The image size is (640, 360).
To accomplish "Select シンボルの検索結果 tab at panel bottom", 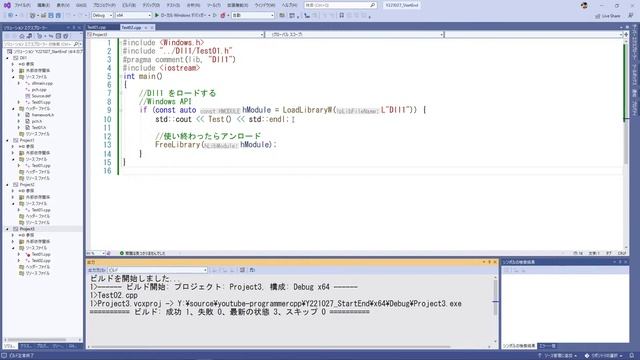I will (x=519, y=346).
